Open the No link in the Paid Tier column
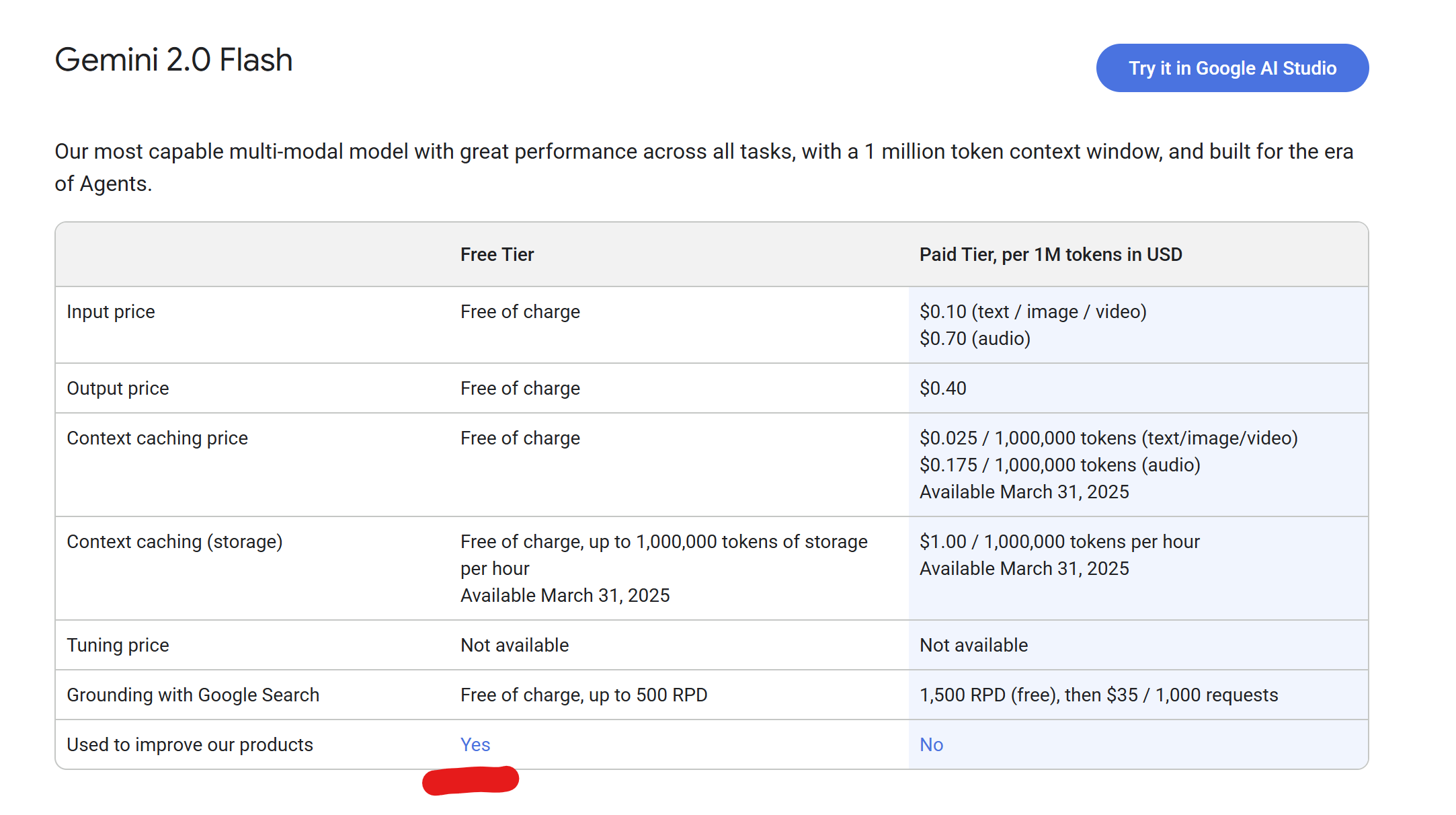 931,744
